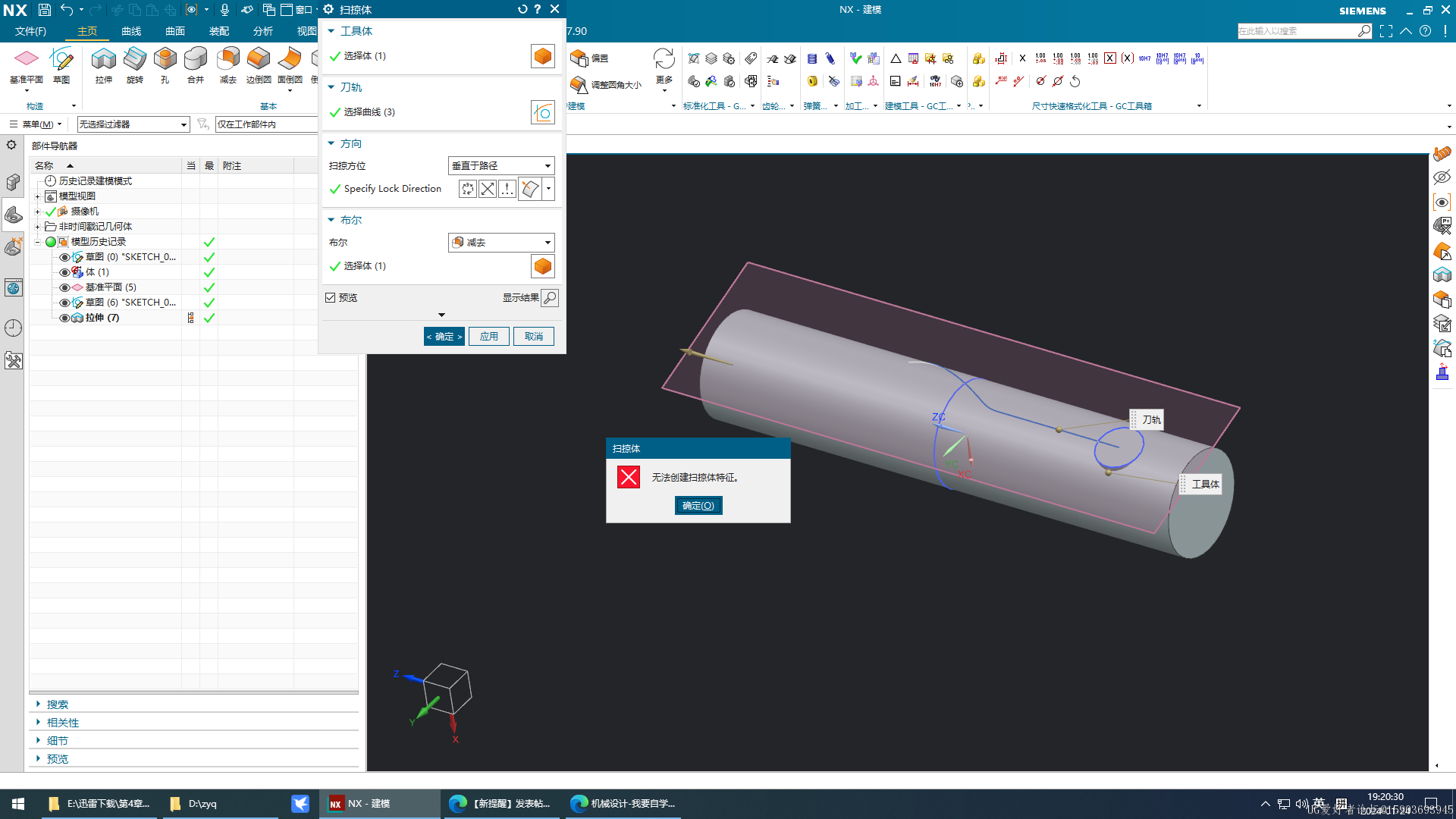1456x819 pixels.
Task: Click 确定(O) in the error message box
Action: point(698,506)
